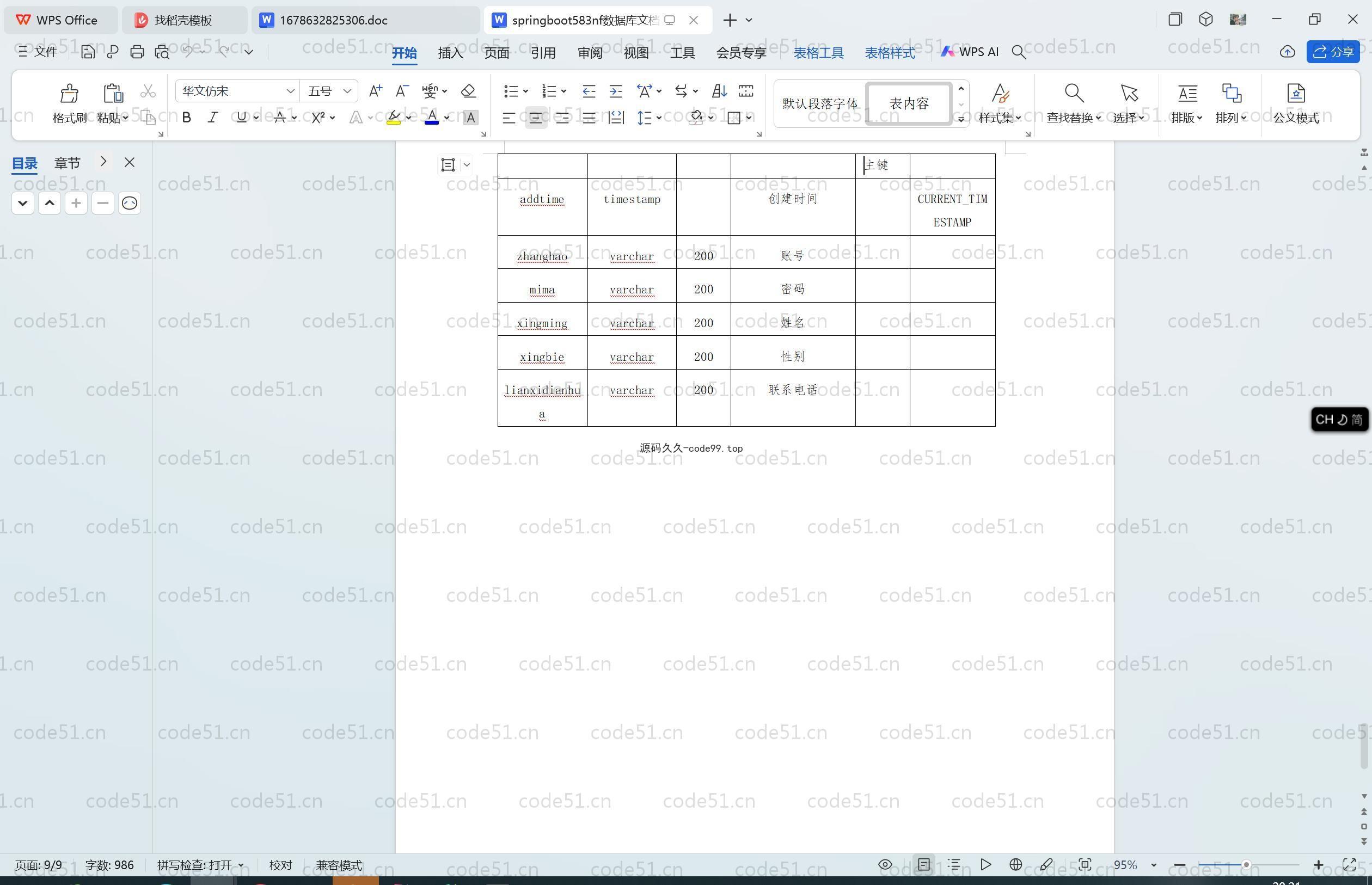Toggle Underline formatting
This screenshot has width=1372, height=885.
pyautogui.click(x=241, y=117)
